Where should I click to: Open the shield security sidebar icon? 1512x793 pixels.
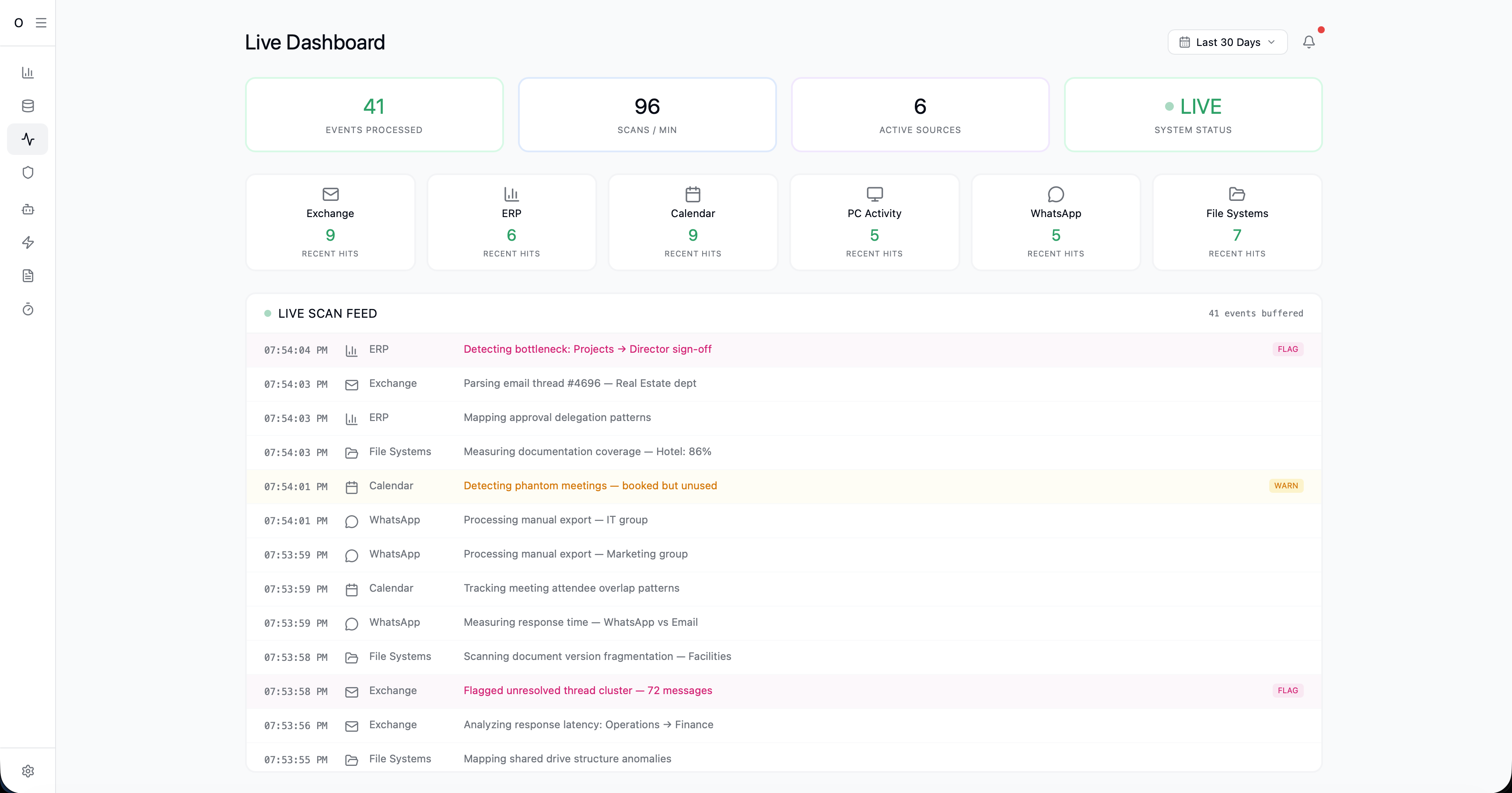tap(28, 172)
